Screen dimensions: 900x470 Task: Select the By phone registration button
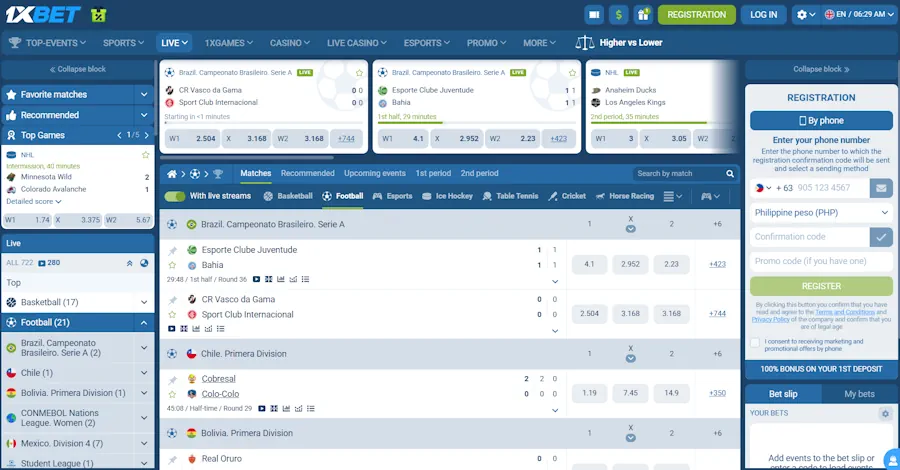(x=821, y=121)
